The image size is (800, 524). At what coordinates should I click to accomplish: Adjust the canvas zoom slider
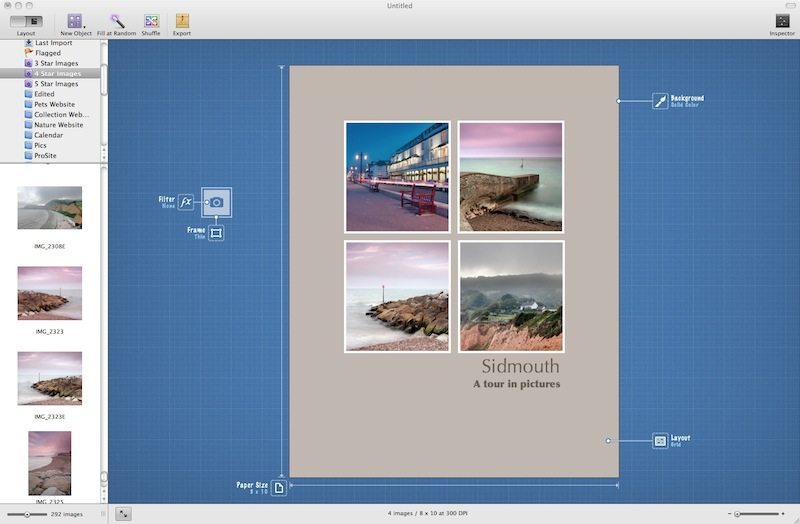(x=758, y=514)
